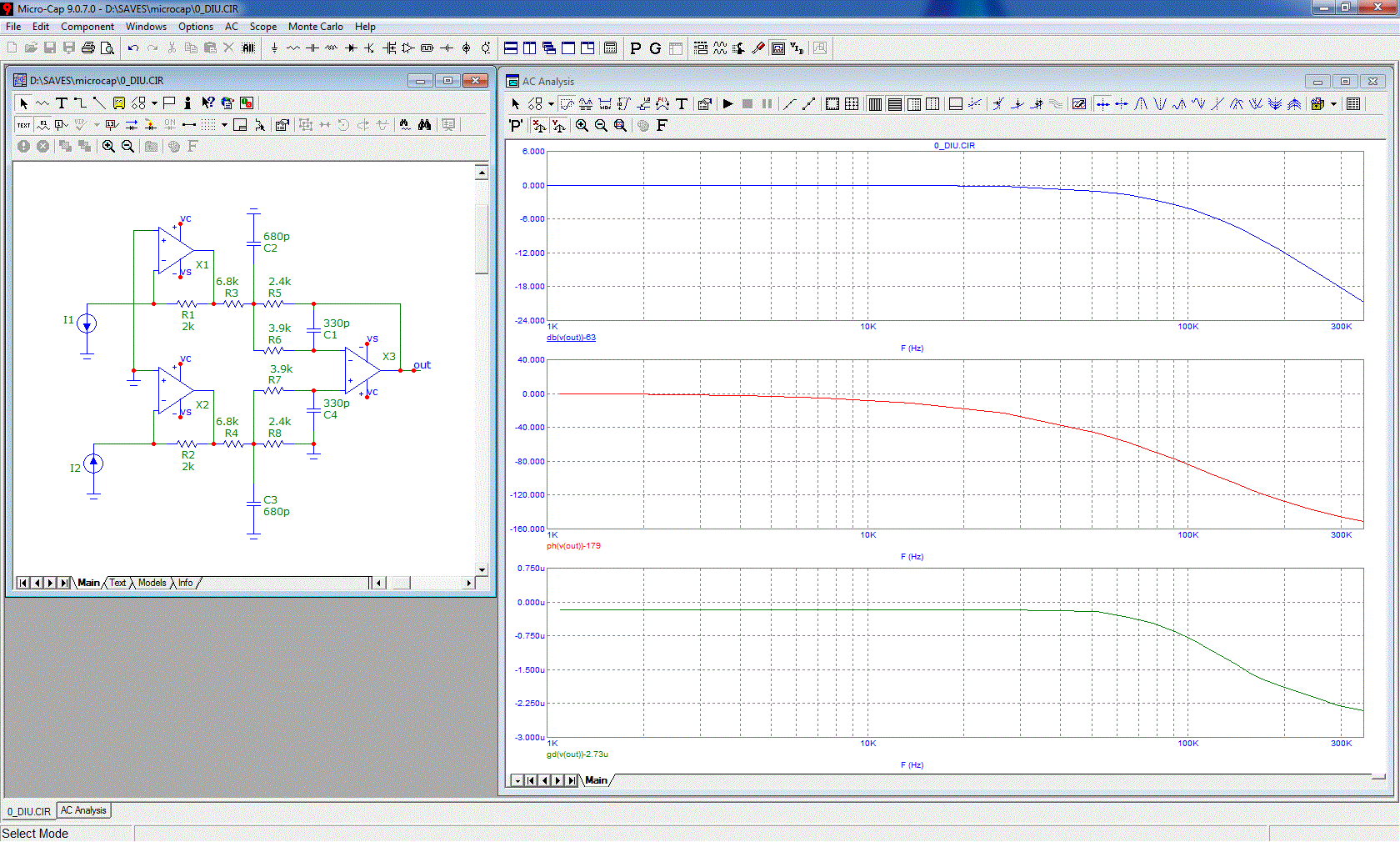The image size is (1400, 842).
Task: Switch to the Models tab in schematic window
Action: pos(152,583)
